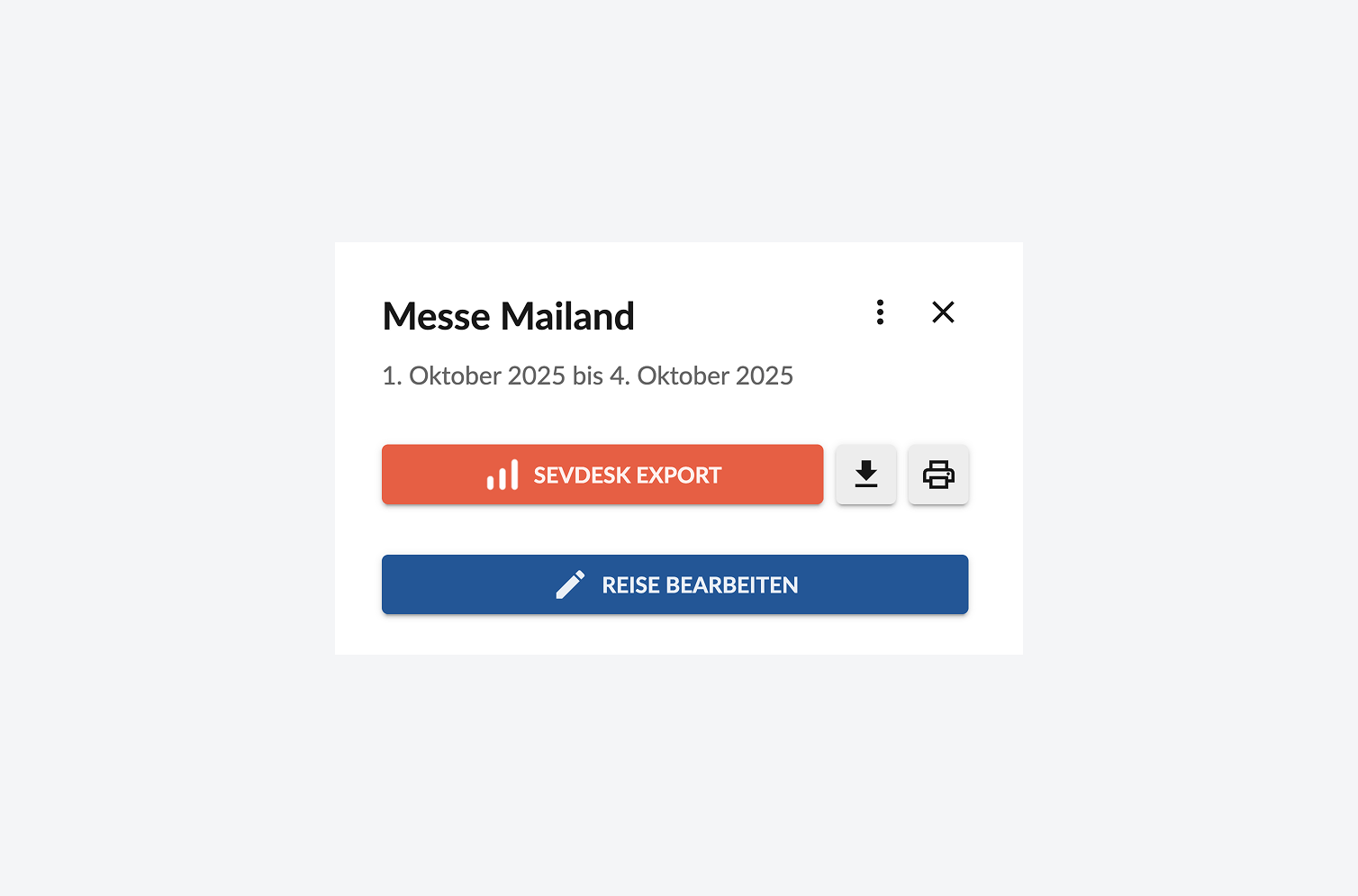
Task: Print the Messe Mailand trip details
Action: [x=938, y=475]
